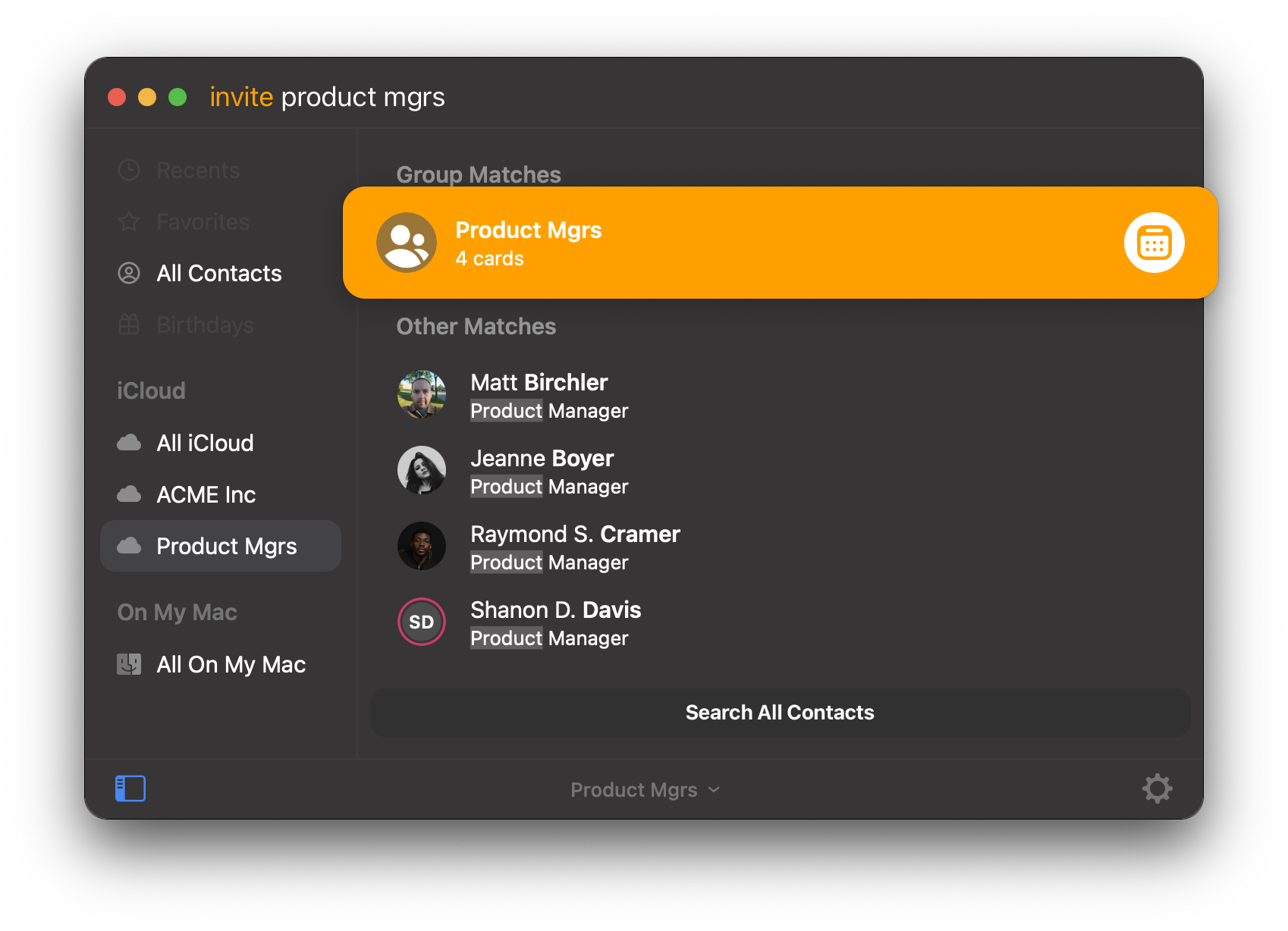
Task: Select Birthdays in the sidebar
Action: click(x=221, y=324)
